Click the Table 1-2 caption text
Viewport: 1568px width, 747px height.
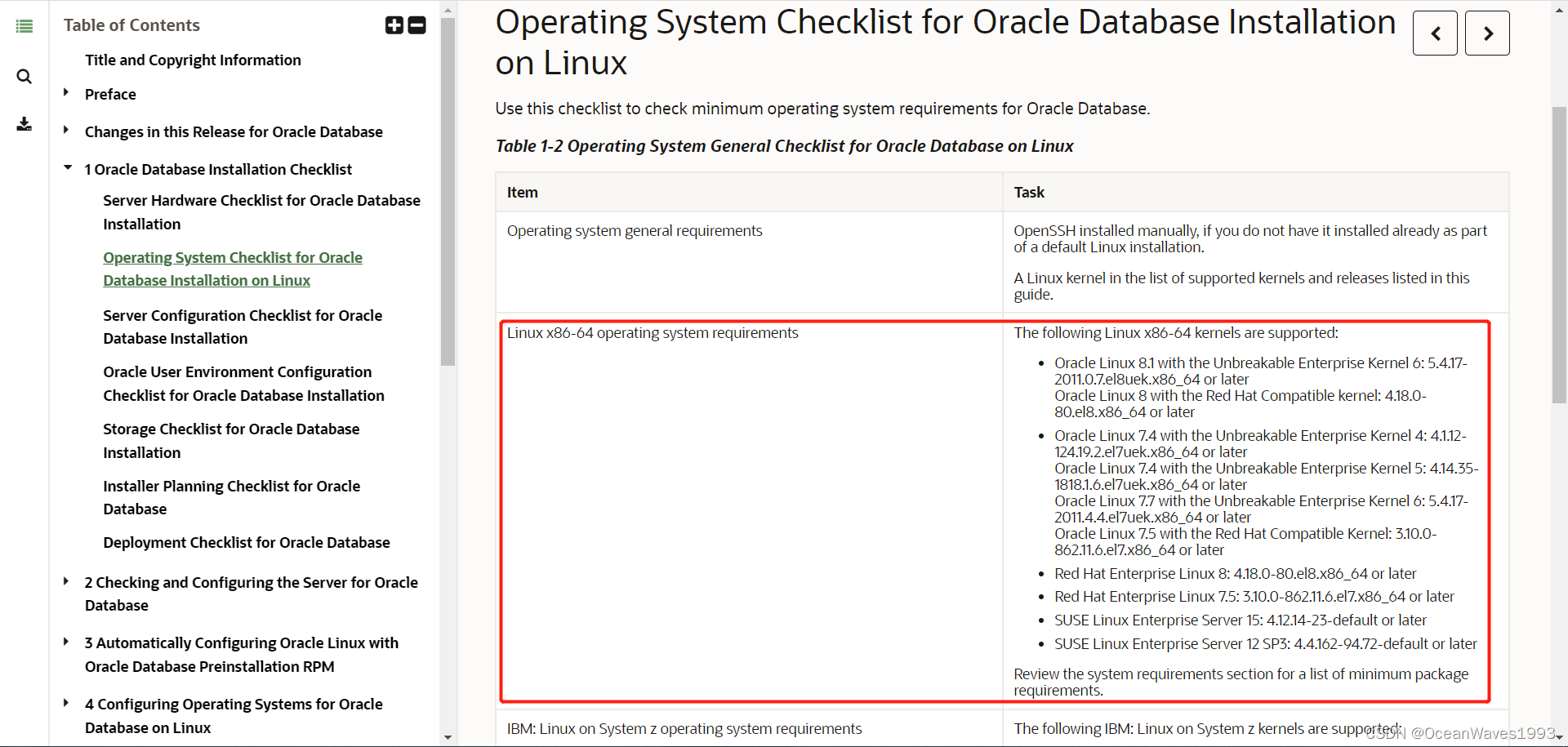click(784, 146)
